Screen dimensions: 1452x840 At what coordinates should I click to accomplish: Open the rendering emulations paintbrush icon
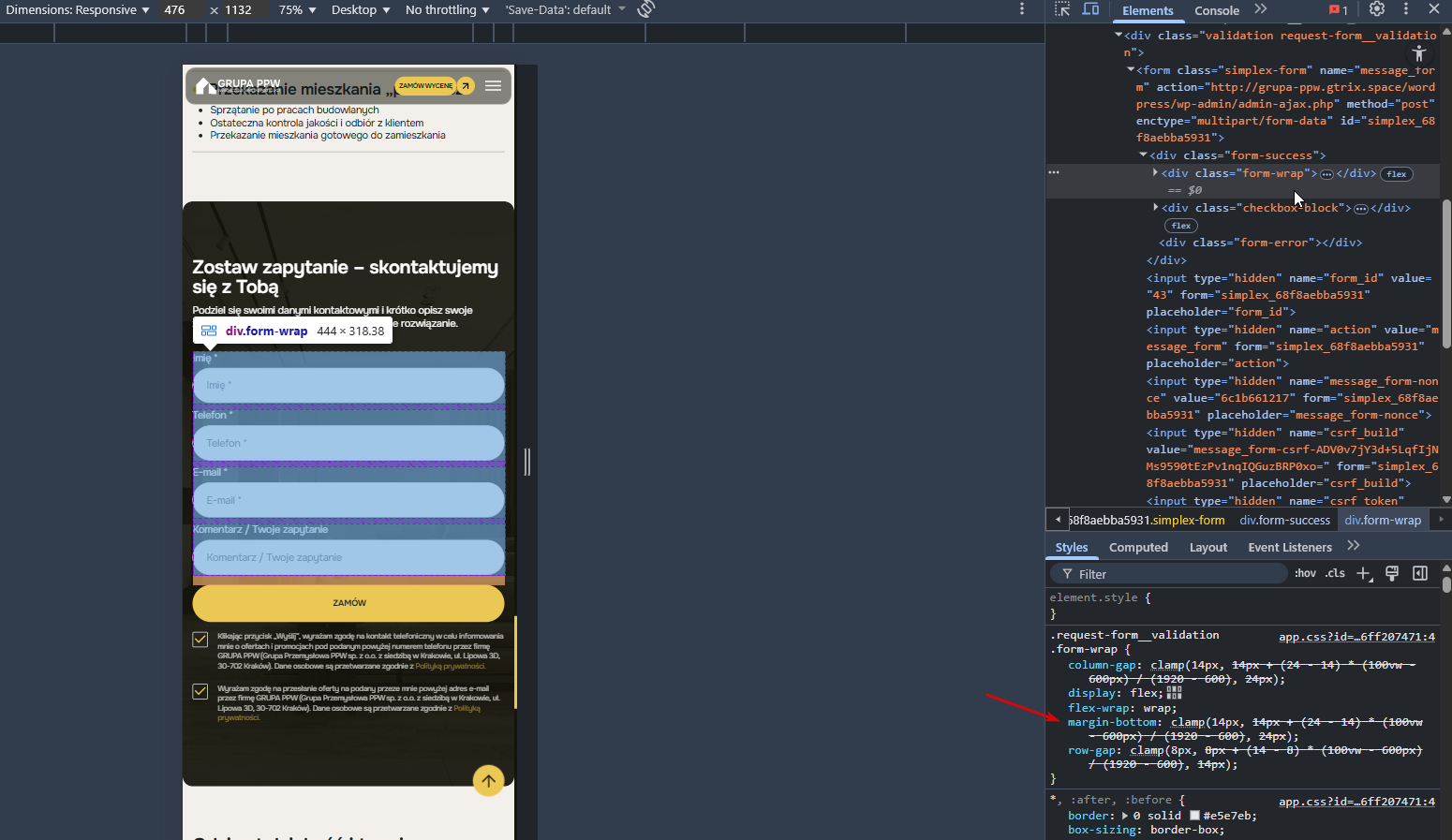pyautogui.click(x=1392, y=573)
